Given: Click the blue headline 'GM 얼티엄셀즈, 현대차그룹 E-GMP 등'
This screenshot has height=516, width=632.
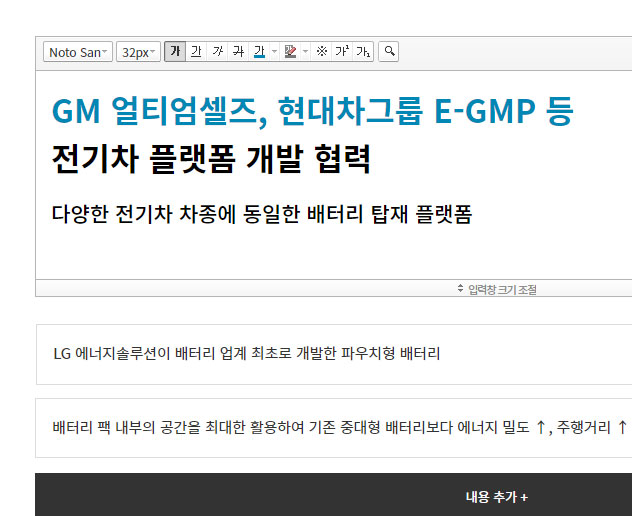Looking at the screenshot, I should coord(312,111).
